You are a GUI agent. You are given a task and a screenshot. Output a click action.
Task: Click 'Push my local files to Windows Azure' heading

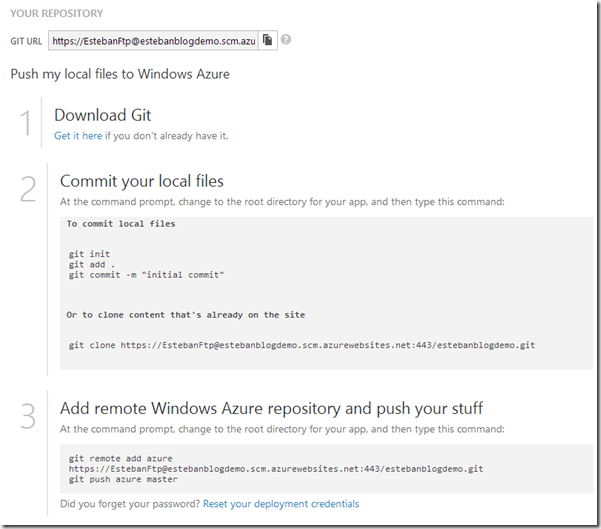(120, 74)
